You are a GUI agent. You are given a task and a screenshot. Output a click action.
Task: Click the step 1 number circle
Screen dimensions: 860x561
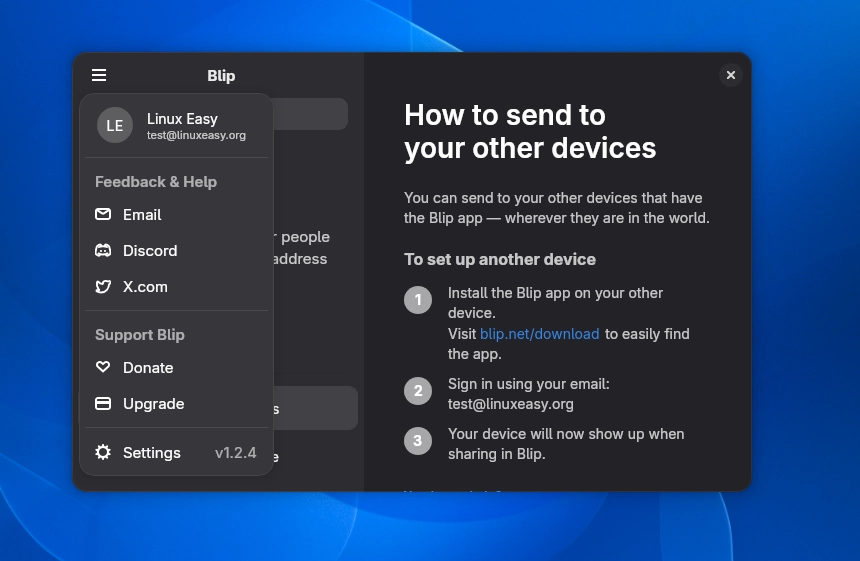(418, 300)
